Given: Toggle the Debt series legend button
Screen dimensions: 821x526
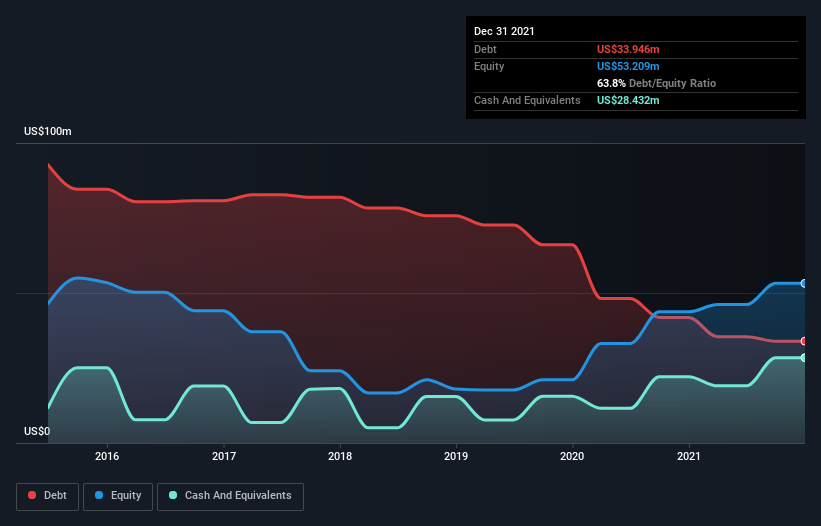Looking at the screenshot, I should [x=47, y=496].
